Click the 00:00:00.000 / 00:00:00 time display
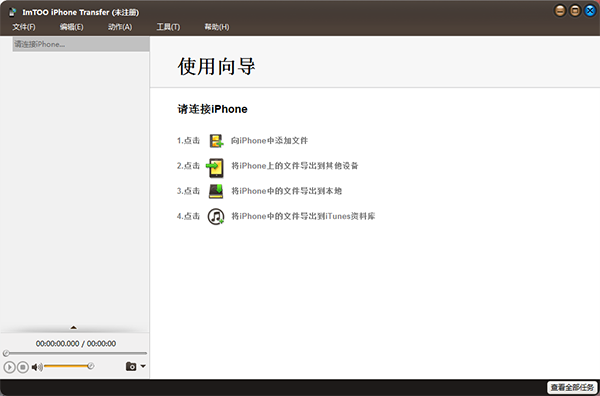 (x=76, y=344)
